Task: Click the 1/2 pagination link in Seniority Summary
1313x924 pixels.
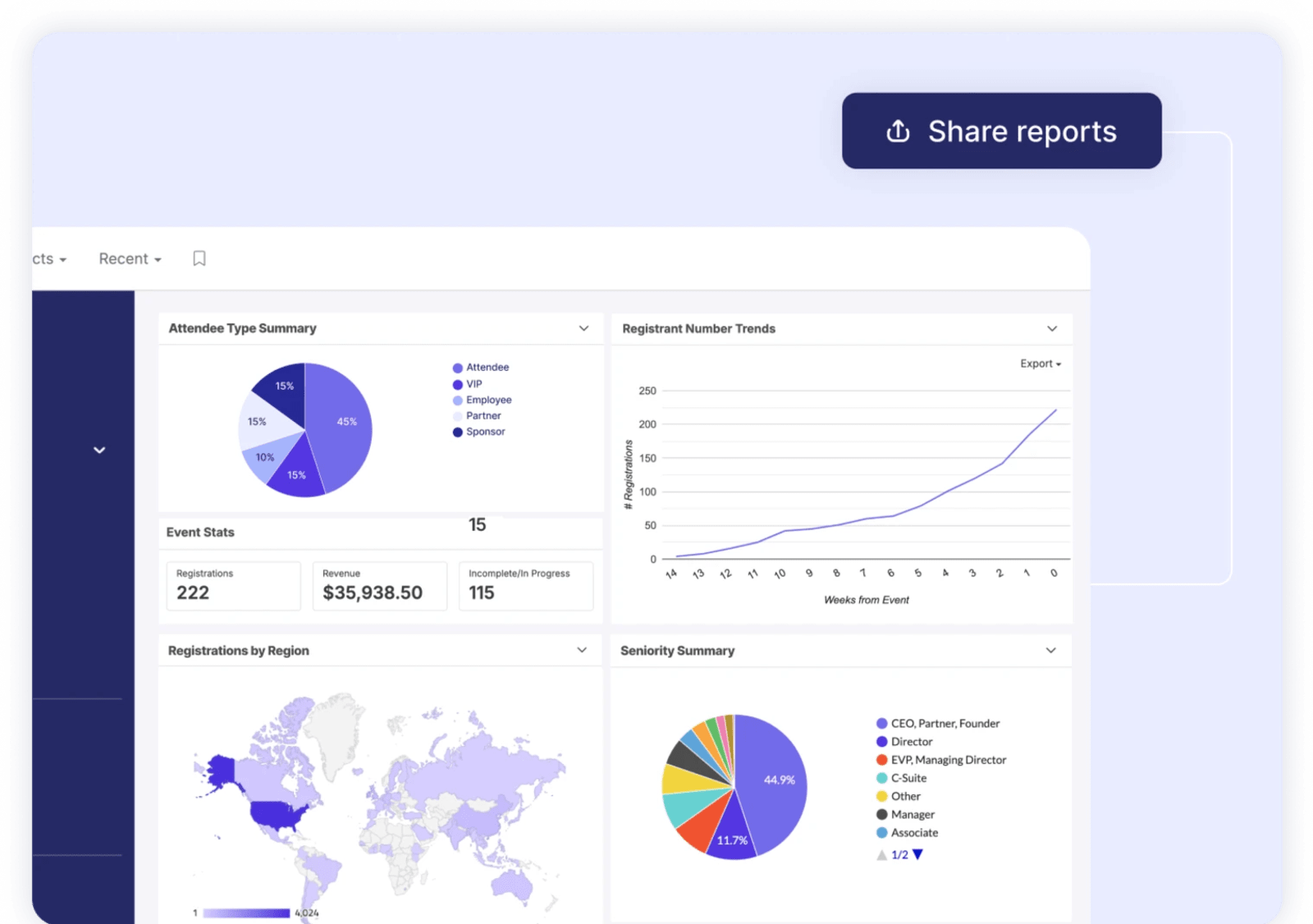Action: (x=899, y=853)
